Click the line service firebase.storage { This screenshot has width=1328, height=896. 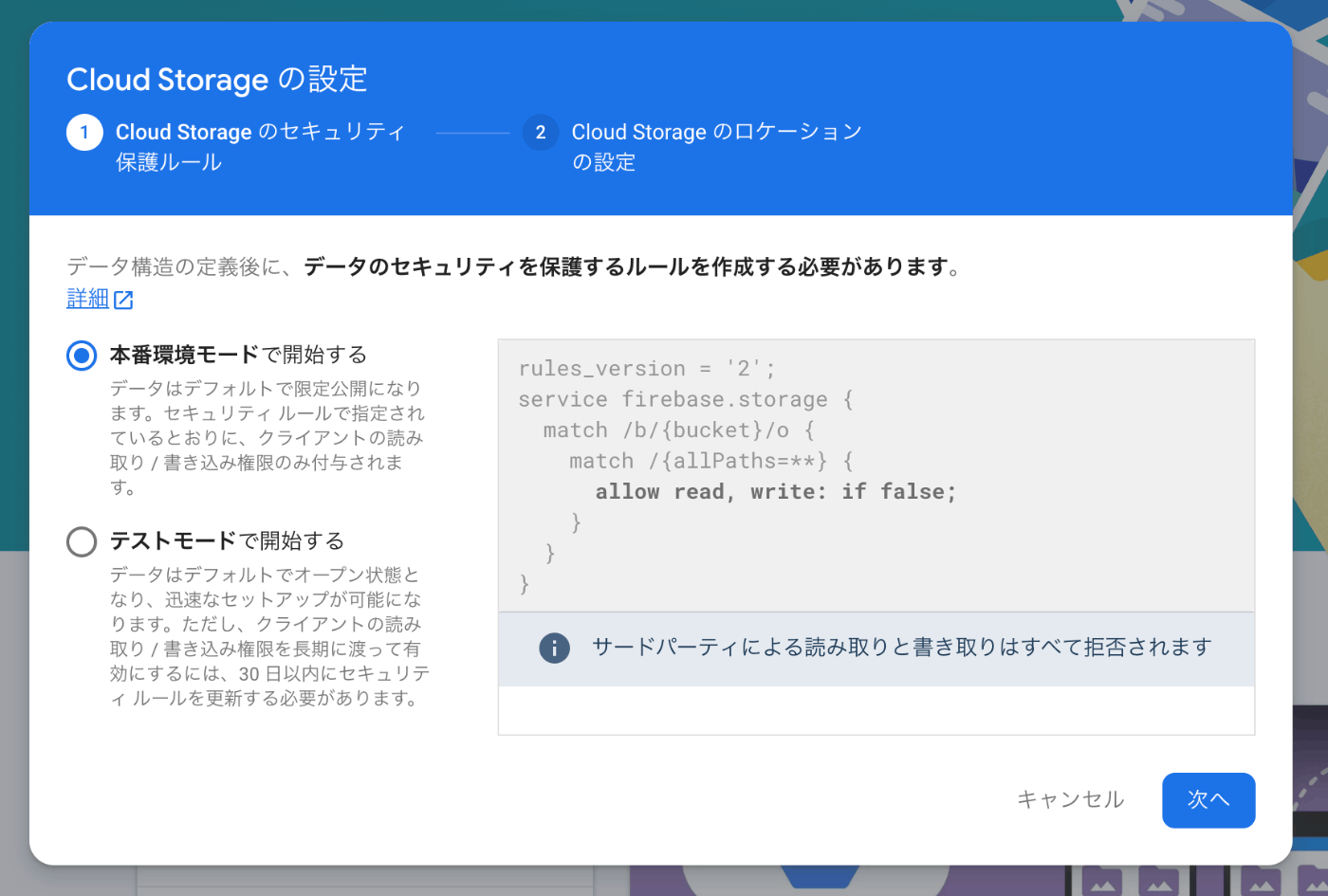[x=686, y=399]
